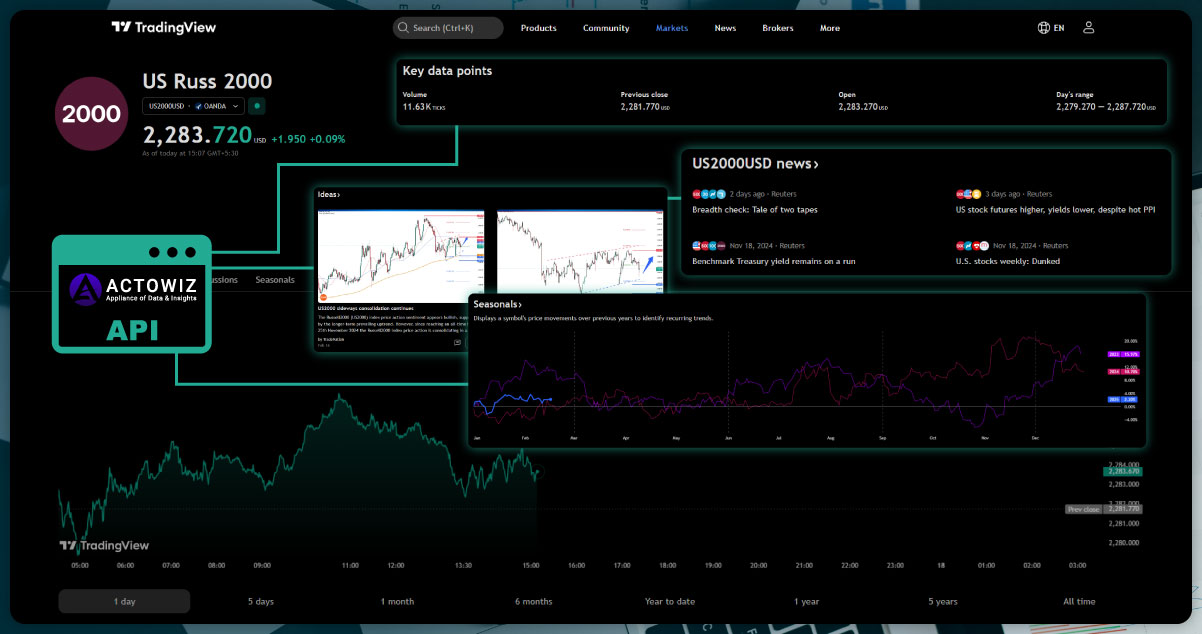Switch to the Seasonals tab
The image size is (1202, 634).
[275, 280]
